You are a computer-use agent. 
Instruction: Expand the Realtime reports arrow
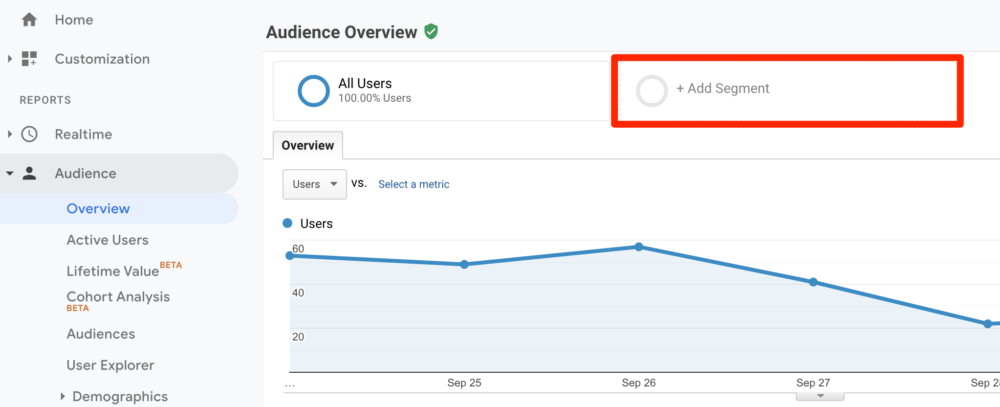click(10, 134)
